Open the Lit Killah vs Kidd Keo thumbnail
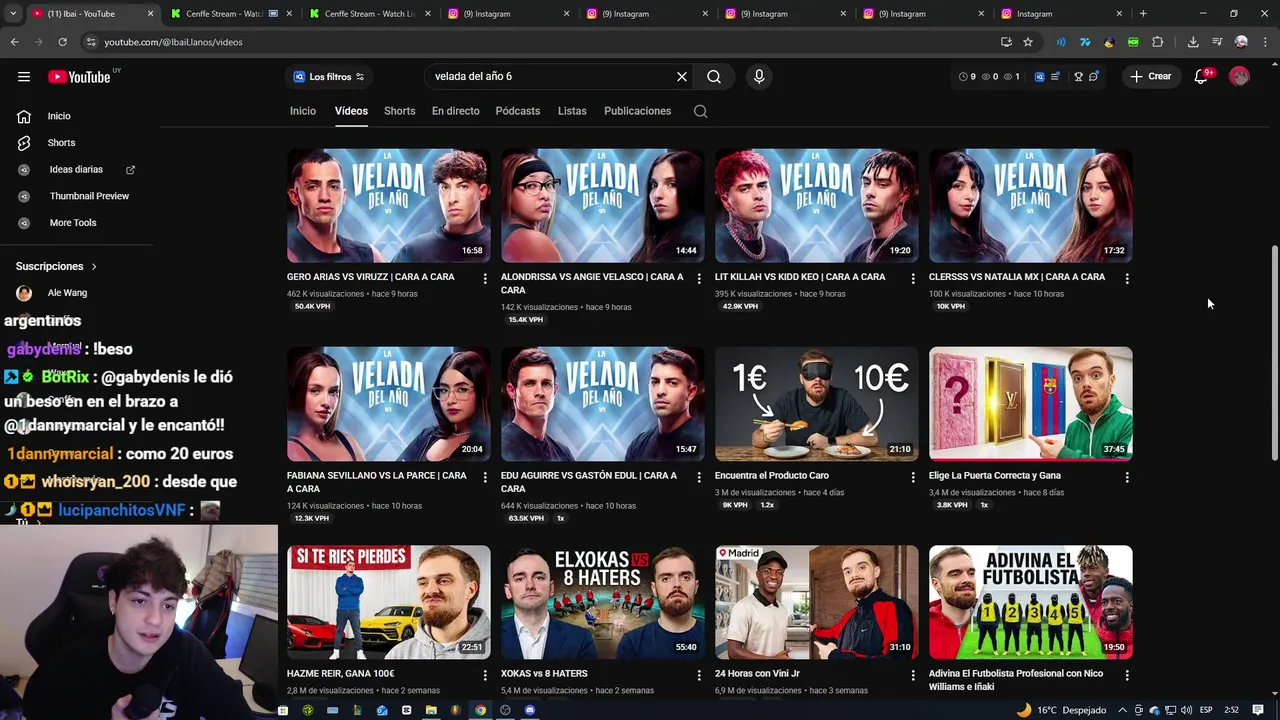 817,206
